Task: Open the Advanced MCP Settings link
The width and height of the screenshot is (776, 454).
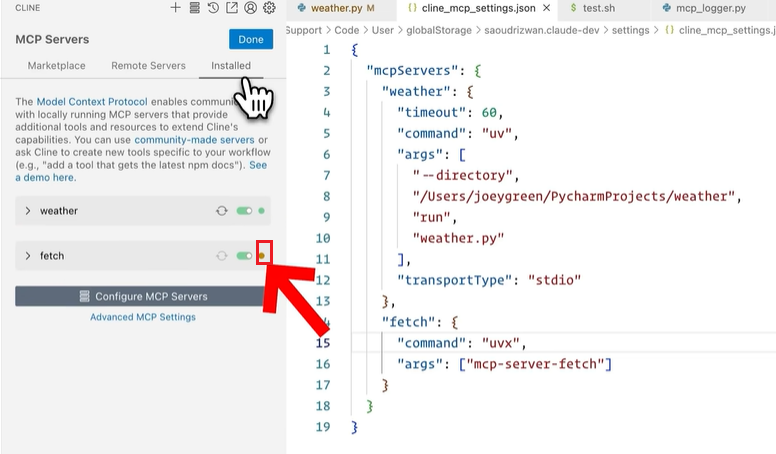Action: (143, 317)
